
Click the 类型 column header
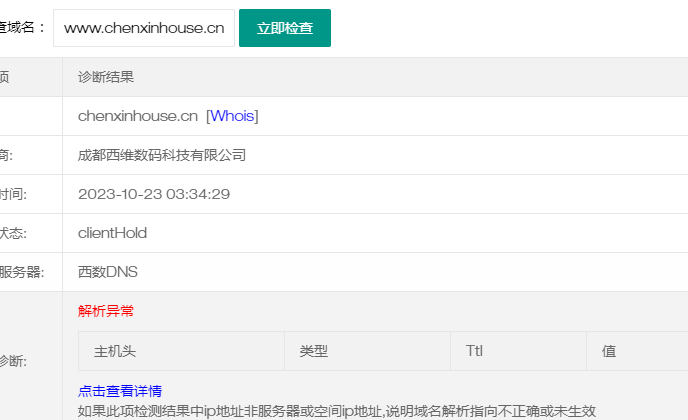coord(313,352)
